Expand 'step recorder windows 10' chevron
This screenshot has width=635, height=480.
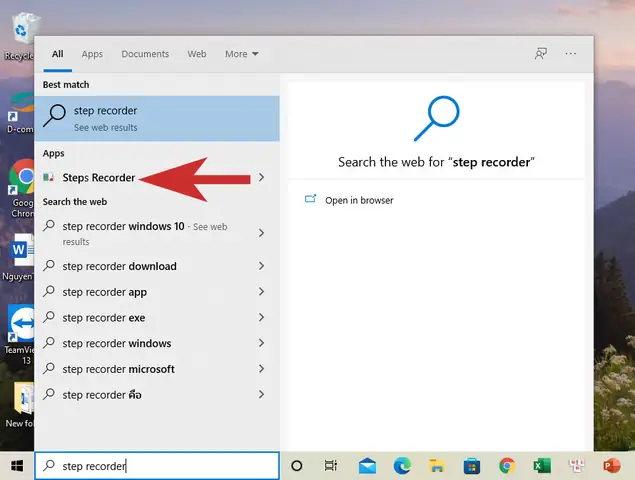[262, 233]
